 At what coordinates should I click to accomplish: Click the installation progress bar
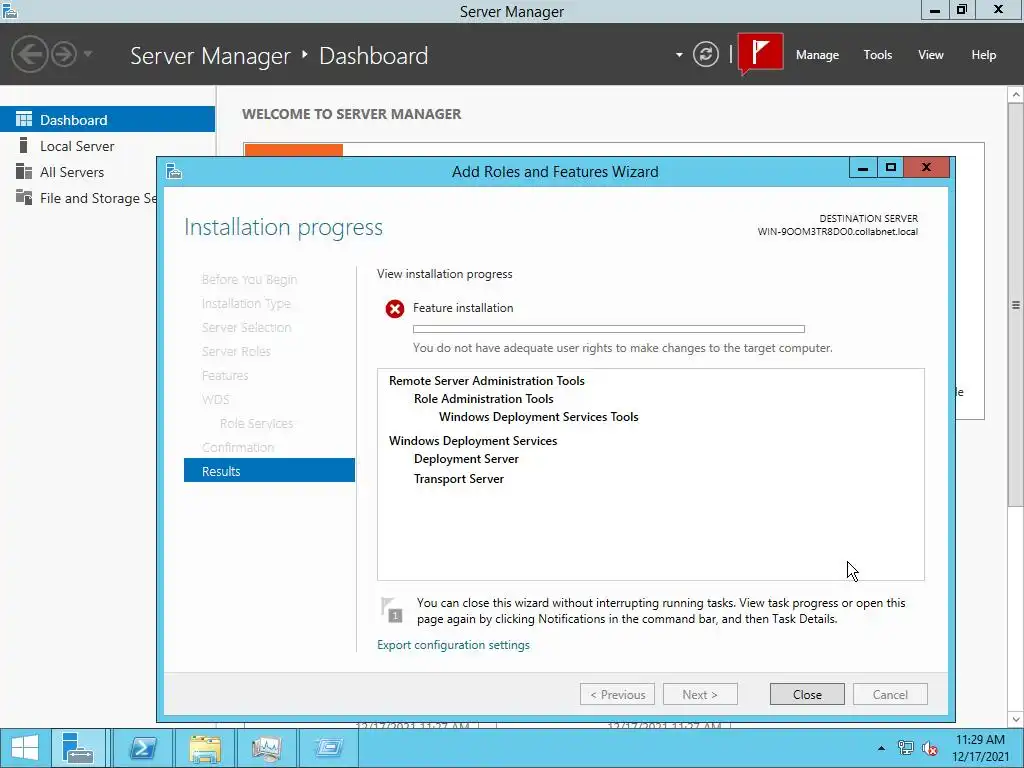[x=609, y=329]
